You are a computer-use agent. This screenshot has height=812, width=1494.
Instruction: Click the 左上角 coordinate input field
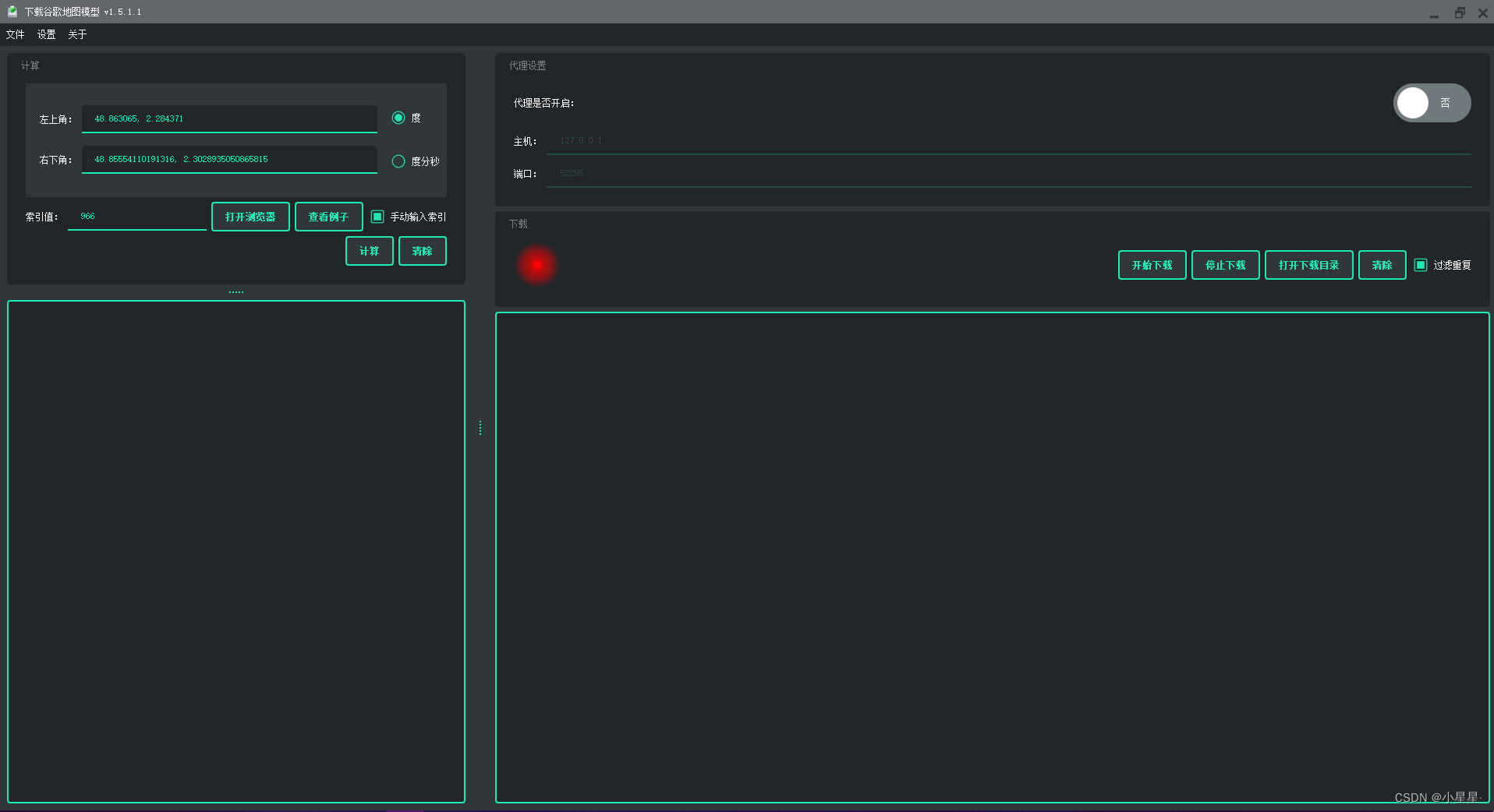click(229, 118)
